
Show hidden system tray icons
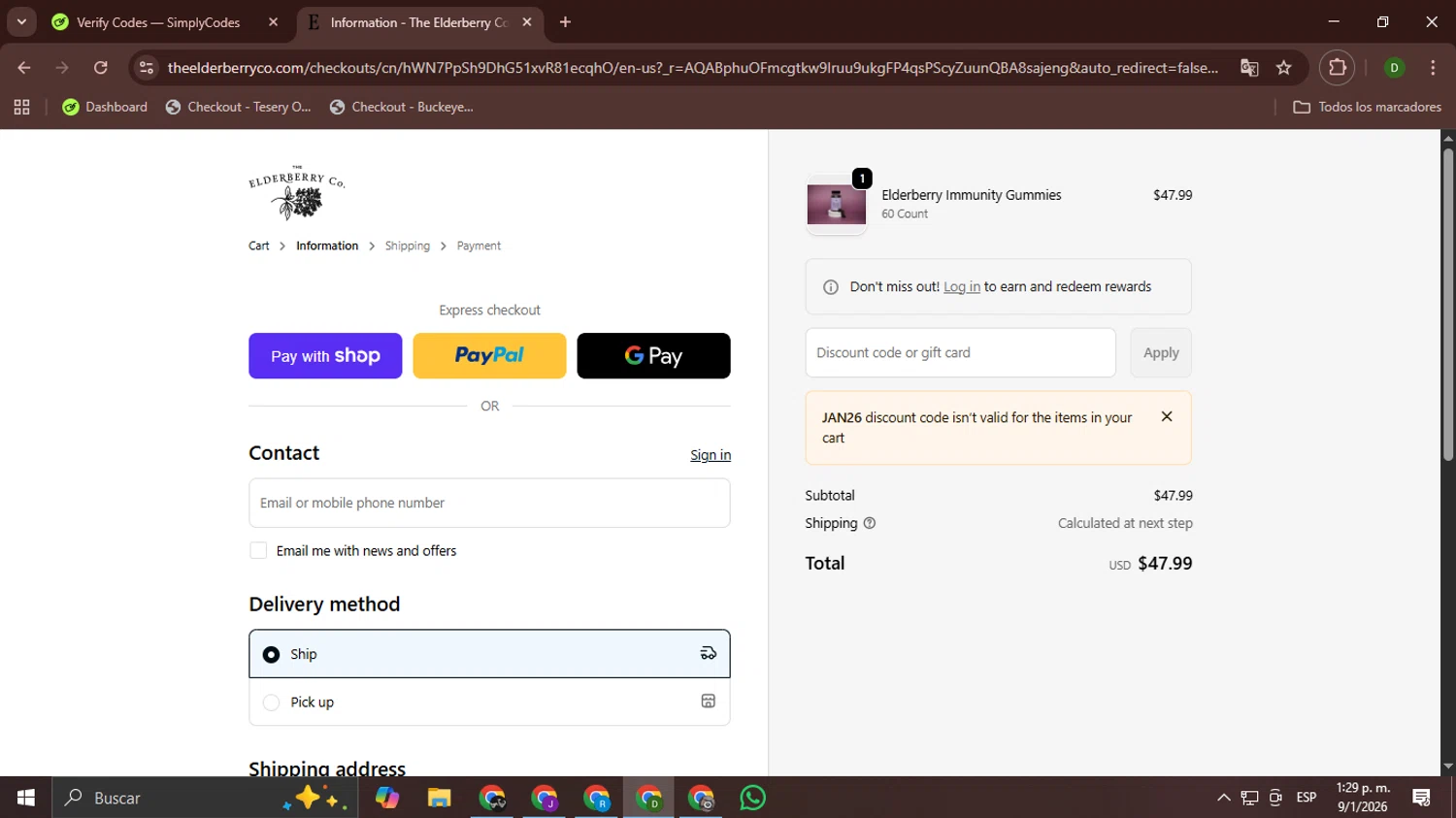1224,798
